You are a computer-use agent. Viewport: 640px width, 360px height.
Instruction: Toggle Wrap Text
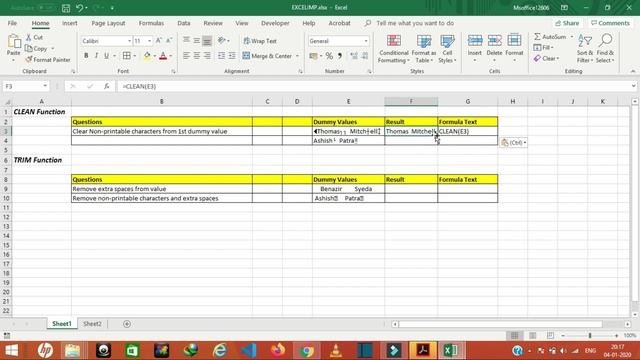click(x=260, y=41)
